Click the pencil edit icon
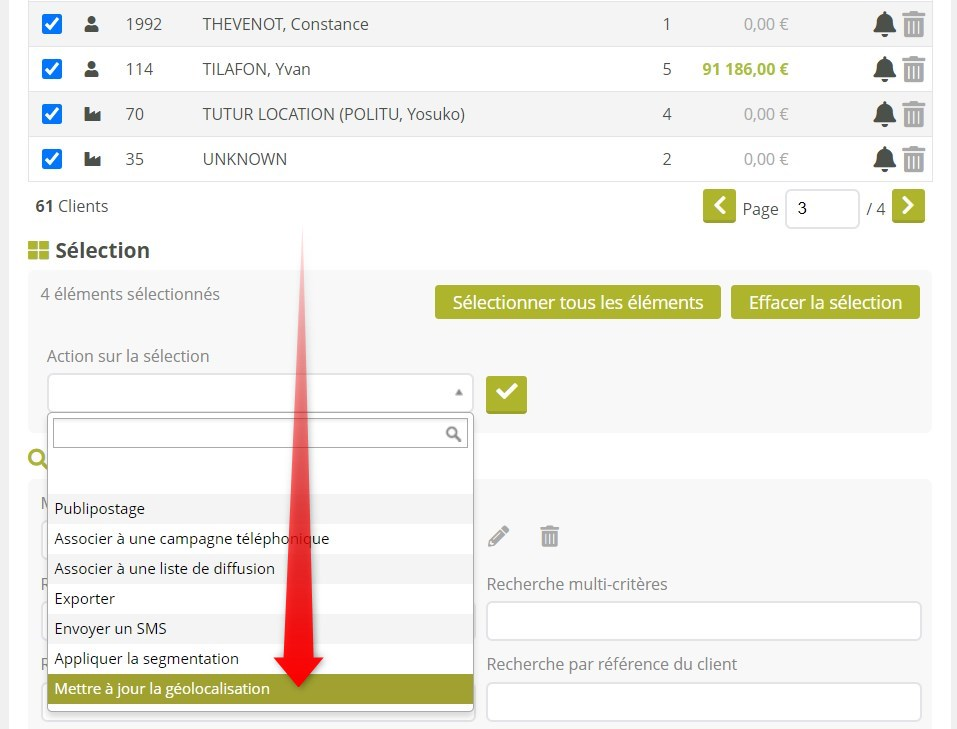This screenshot has height=729, width=957. 498,537
